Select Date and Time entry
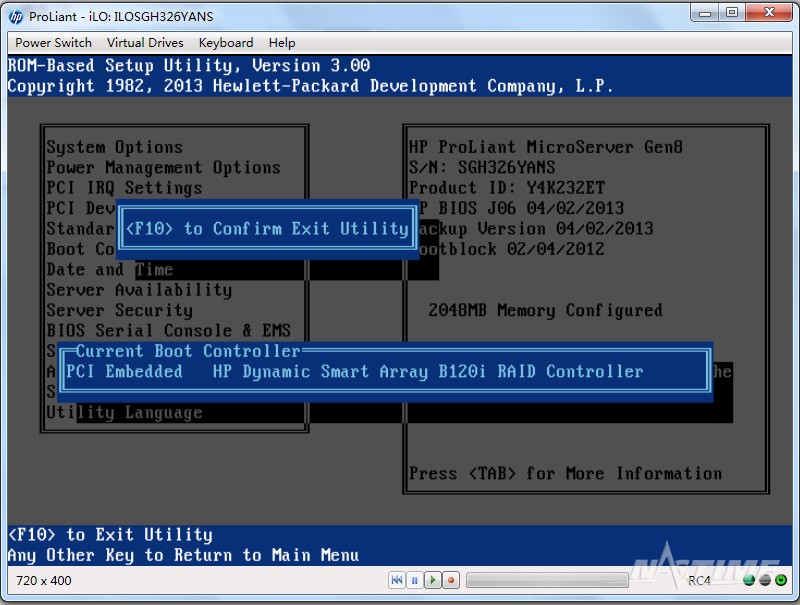This screenshot has width=800, height=605. pos(110,269)
